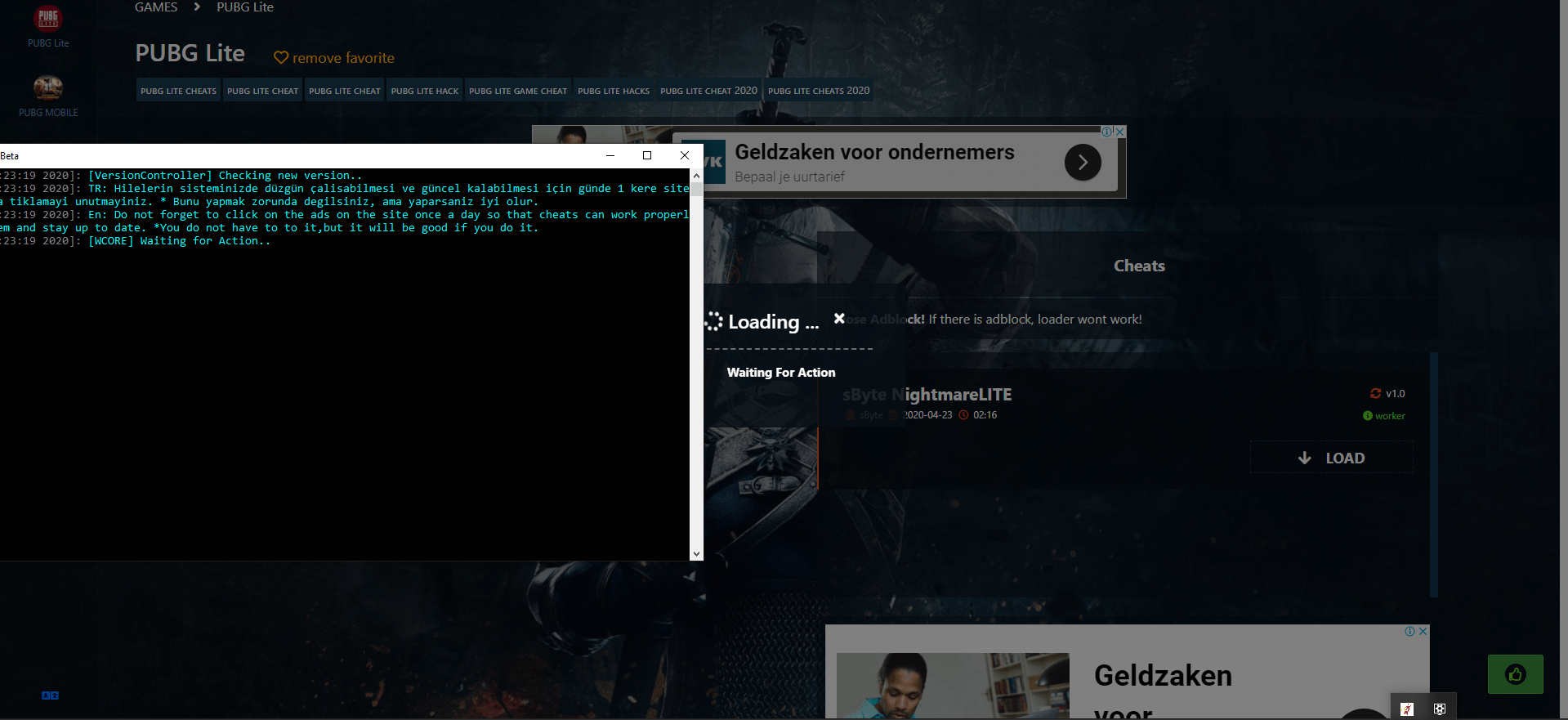
Task: Click the bottom ad 'Geldzaken' headline
Action: pos(1163,676)
